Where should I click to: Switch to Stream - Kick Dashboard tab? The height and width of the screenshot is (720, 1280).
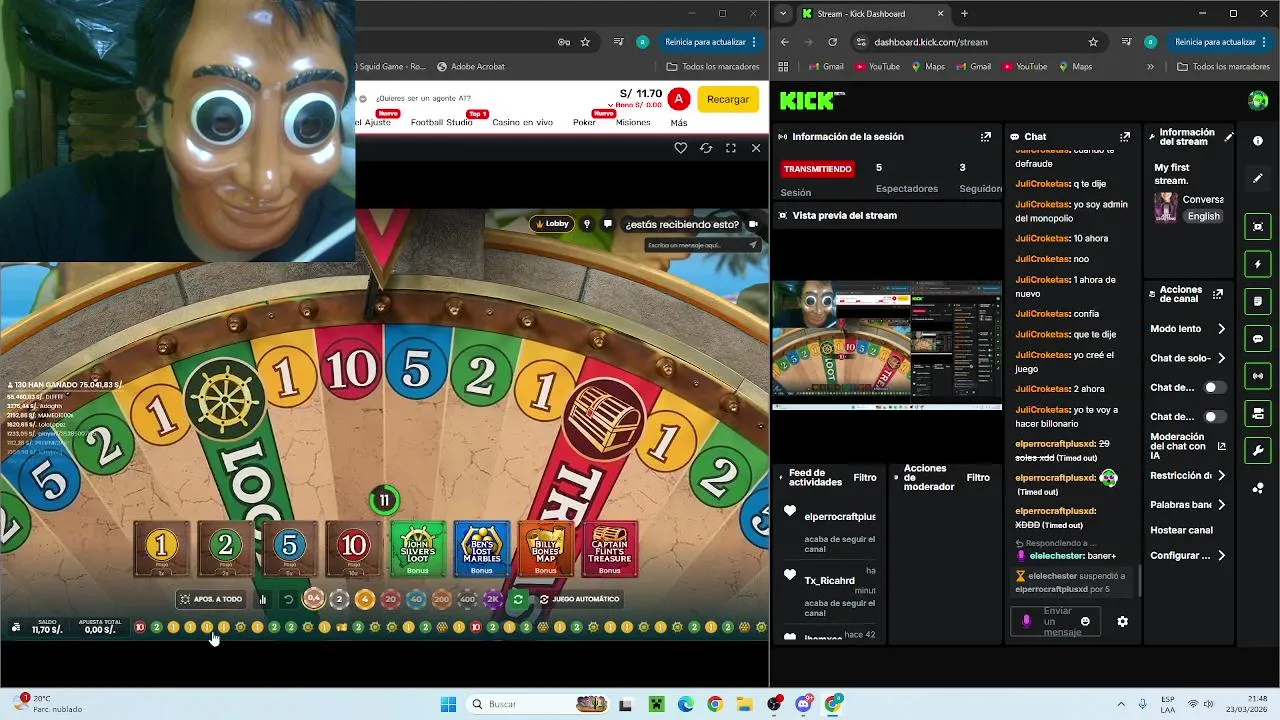(873, 13)
